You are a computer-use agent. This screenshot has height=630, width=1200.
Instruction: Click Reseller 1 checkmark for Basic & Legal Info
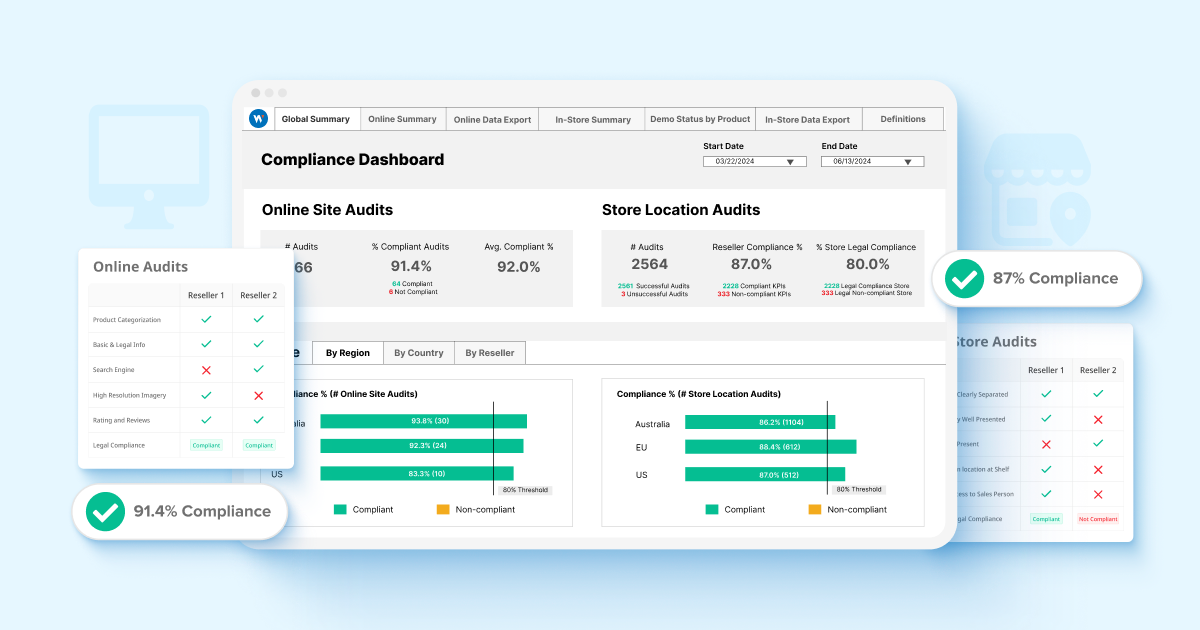(x=206, y=344)
